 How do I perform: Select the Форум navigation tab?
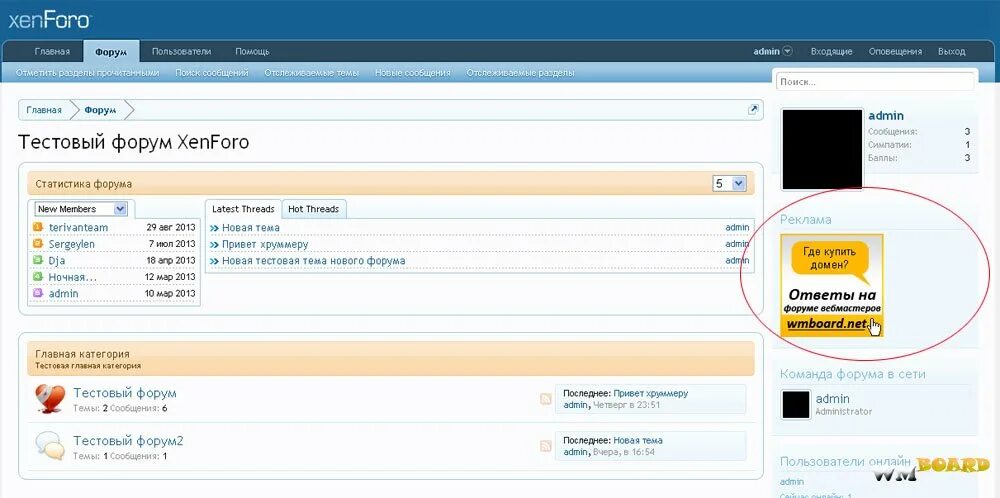click(x=111, y=52)
